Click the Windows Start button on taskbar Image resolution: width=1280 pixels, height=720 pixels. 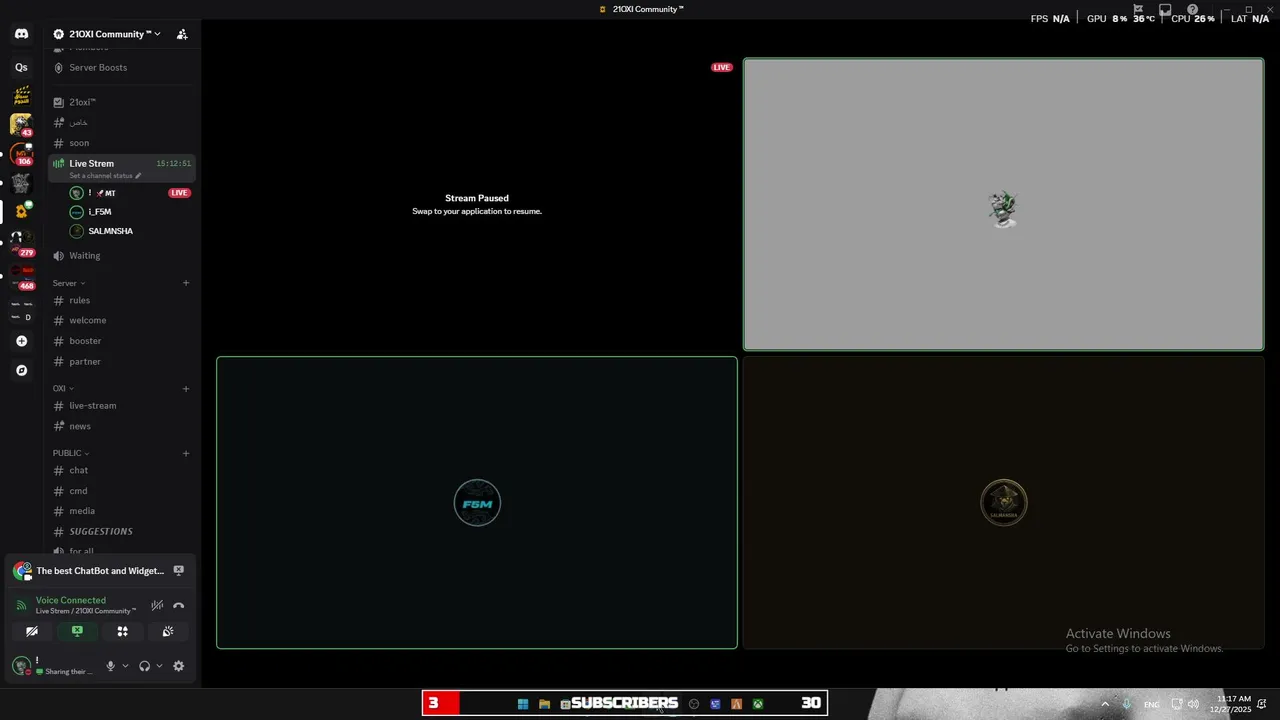523,704
